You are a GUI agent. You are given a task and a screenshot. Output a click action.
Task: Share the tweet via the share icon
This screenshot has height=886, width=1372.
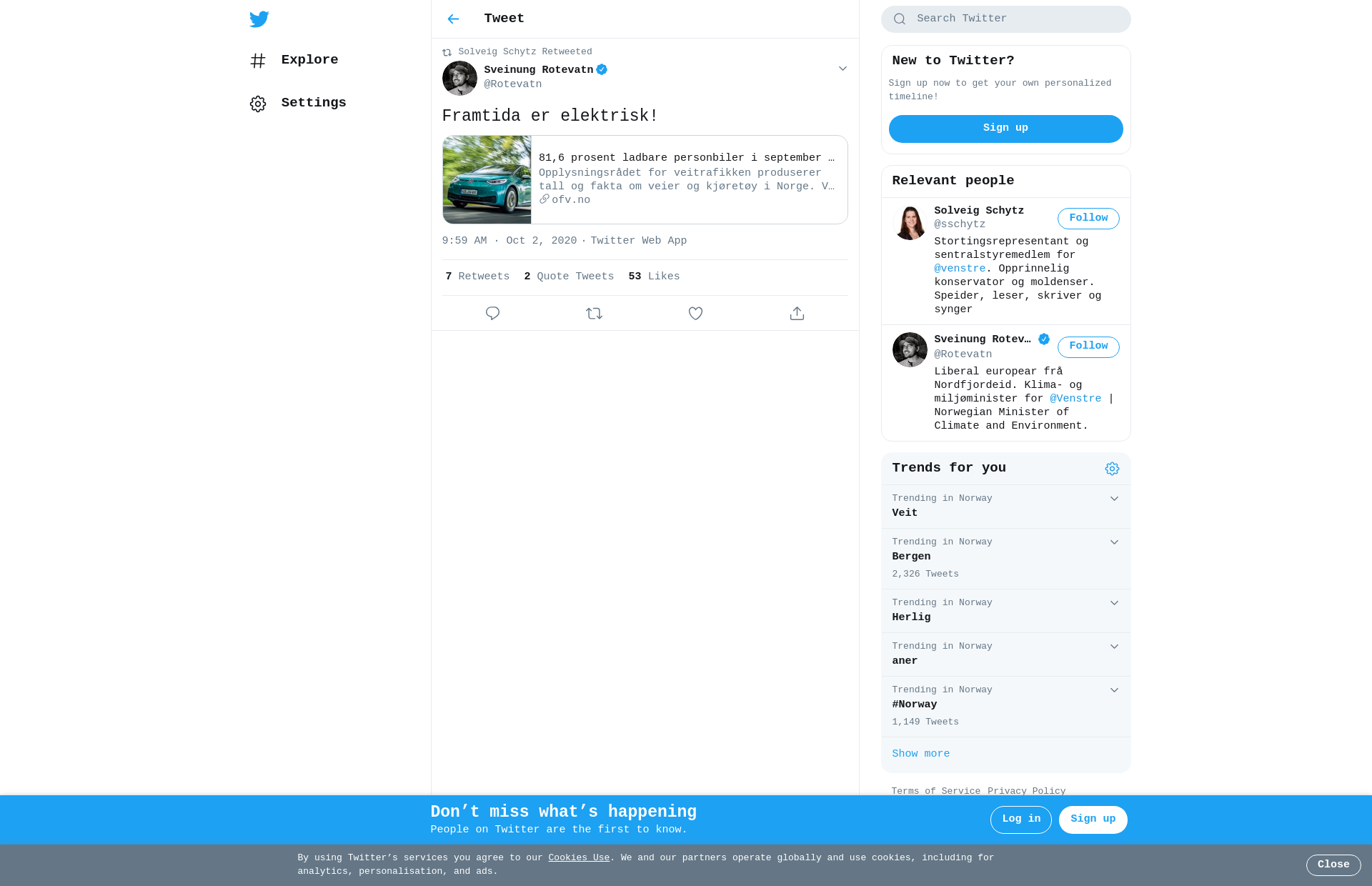(x=797, y=314)
